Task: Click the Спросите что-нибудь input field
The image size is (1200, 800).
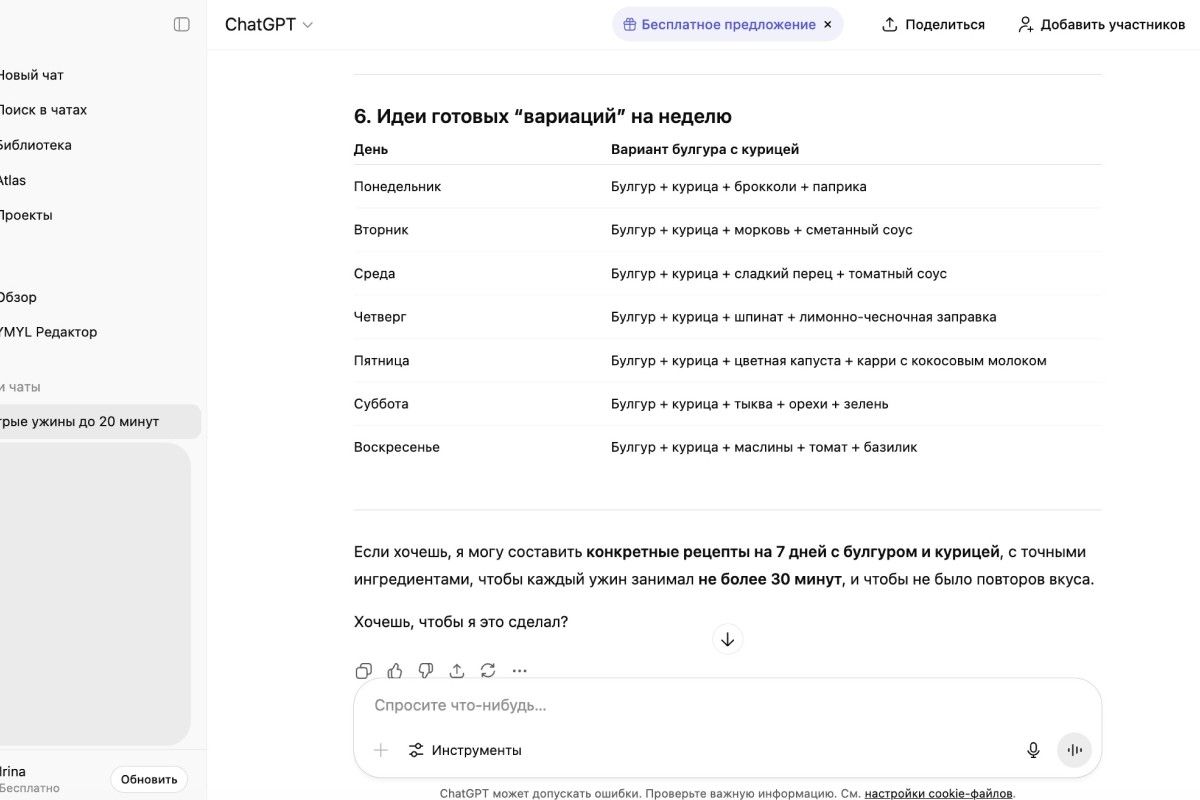Action: pyautogui.click(x=600, y=705)
